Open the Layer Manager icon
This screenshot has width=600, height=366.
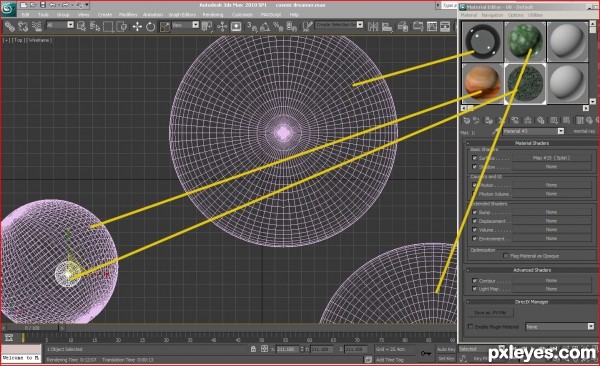tap(403, 26)
